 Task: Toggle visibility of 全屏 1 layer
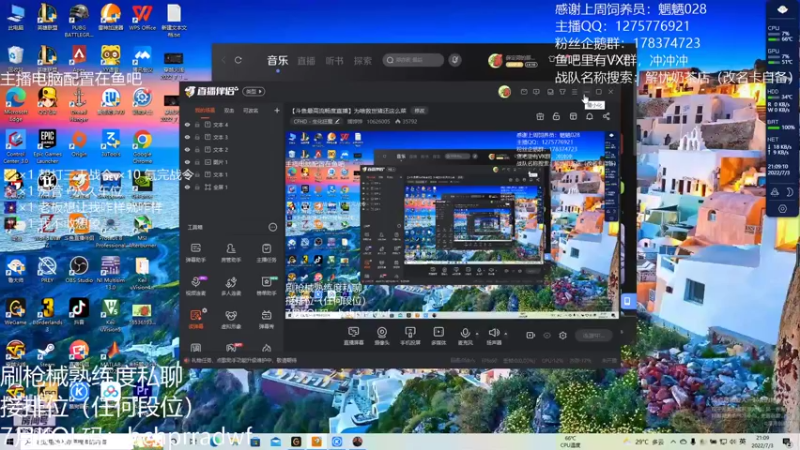187,187
